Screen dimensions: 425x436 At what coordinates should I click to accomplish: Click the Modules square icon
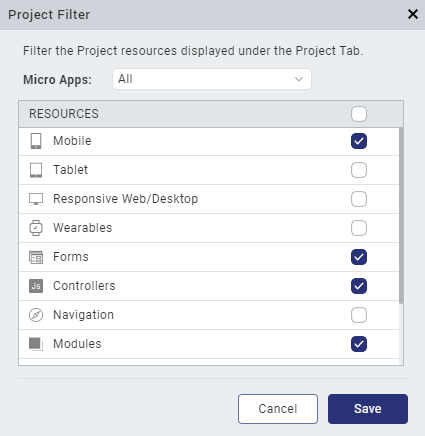click(36, 344)
